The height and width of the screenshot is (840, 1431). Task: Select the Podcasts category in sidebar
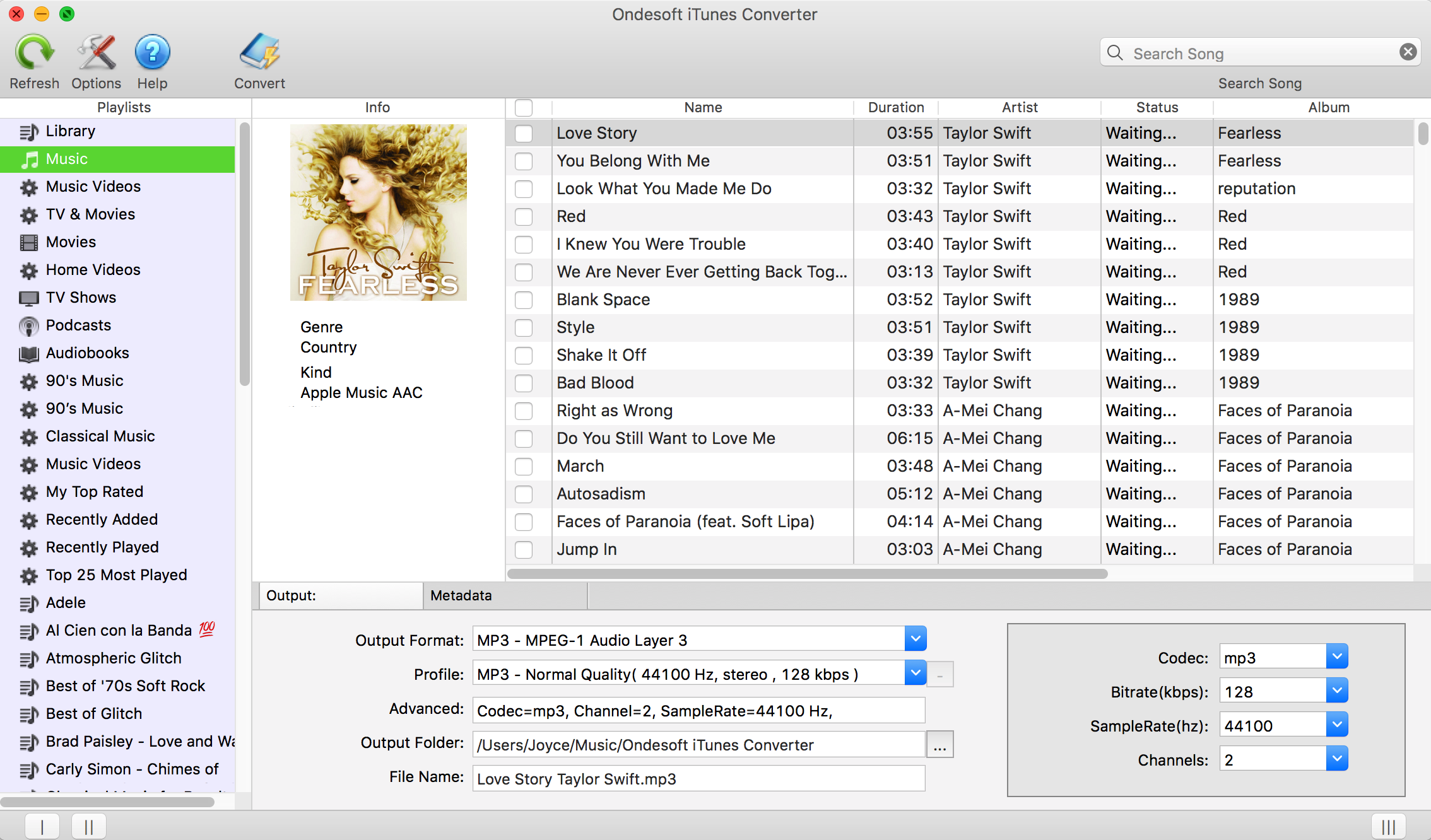point(78,325)
